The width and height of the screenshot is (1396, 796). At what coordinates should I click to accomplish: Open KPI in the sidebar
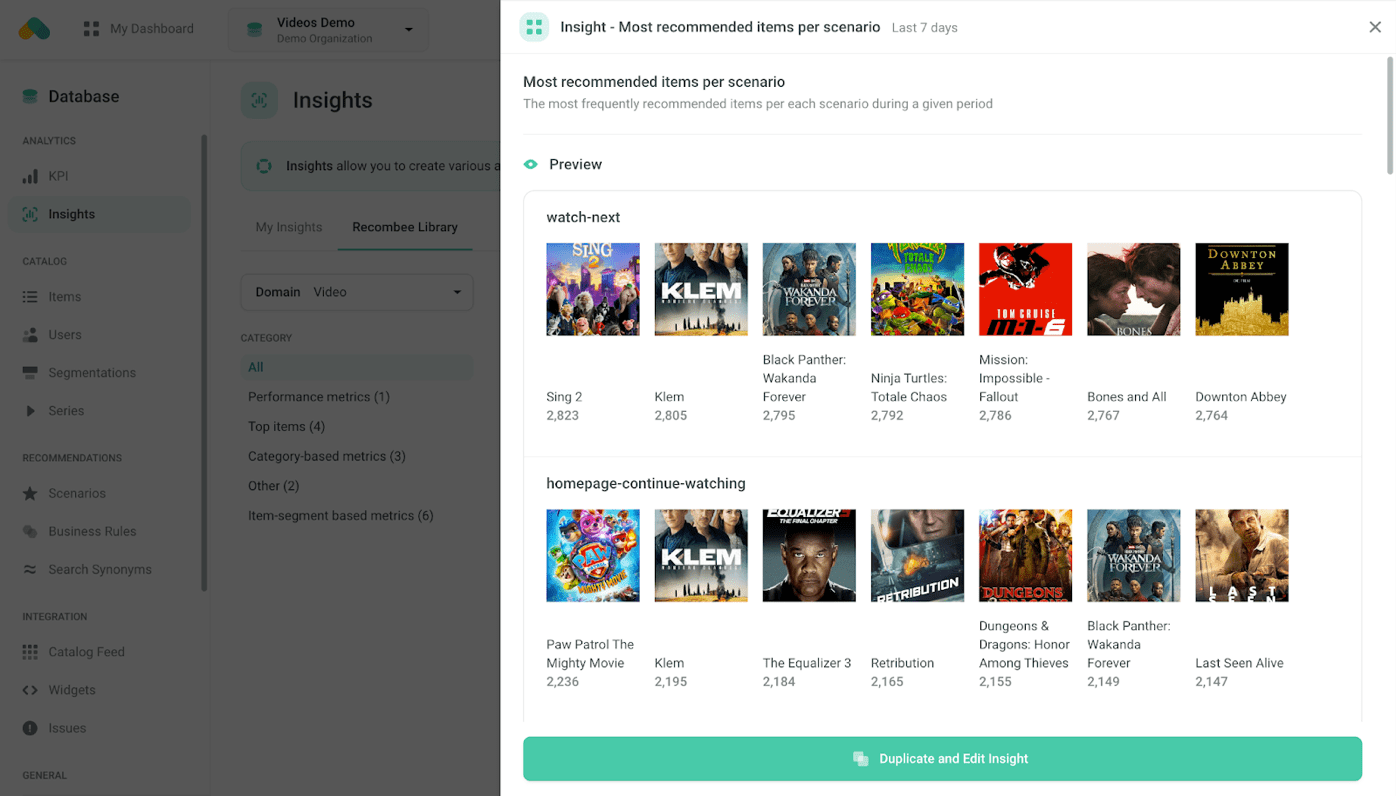[58, 176]
